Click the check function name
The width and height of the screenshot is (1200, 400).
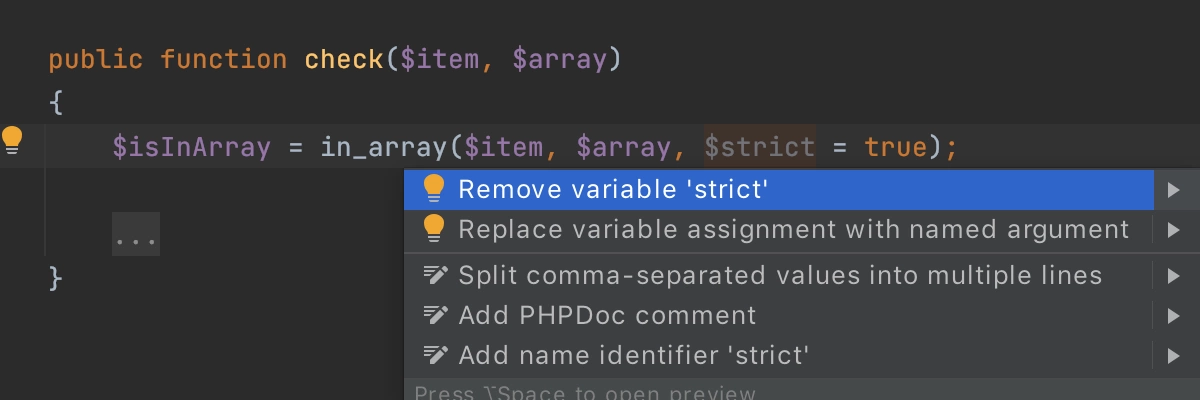(344, 59)
